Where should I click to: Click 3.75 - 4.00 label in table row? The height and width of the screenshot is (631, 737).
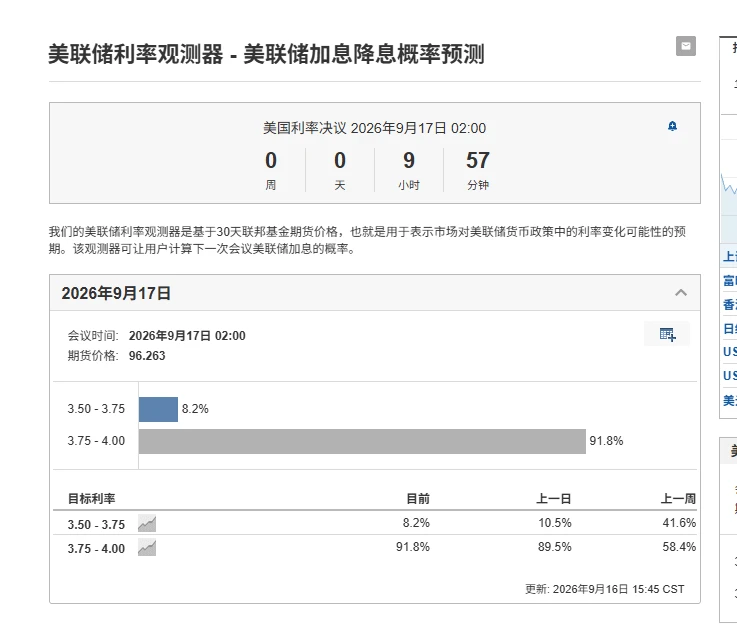tap(96, 549)
